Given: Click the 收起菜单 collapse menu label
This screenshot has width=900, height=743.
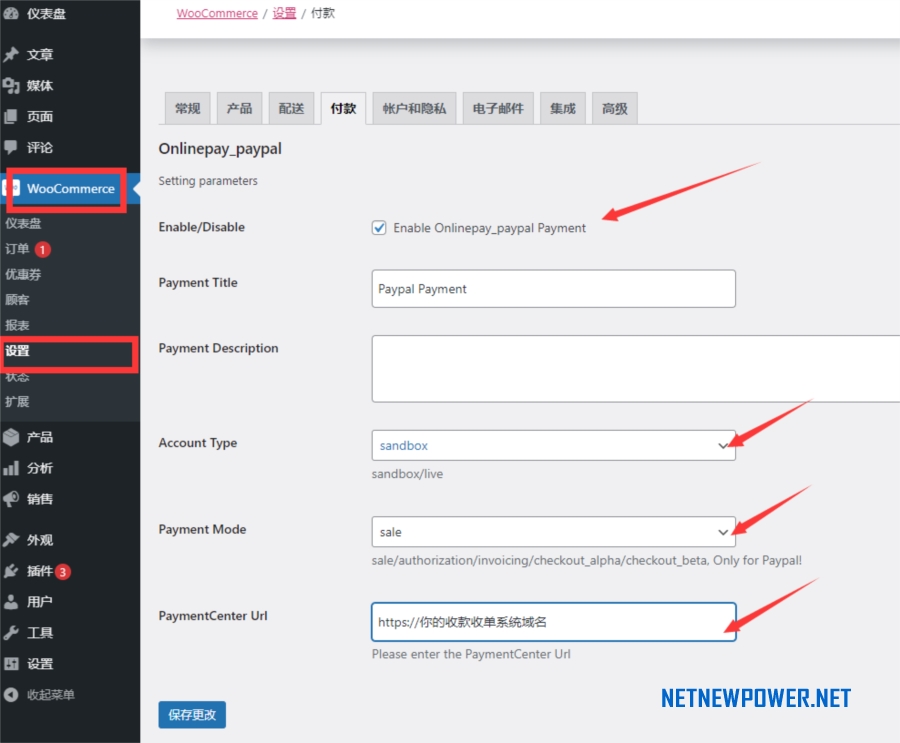Looking at the screenshot, I should point(51,695).
